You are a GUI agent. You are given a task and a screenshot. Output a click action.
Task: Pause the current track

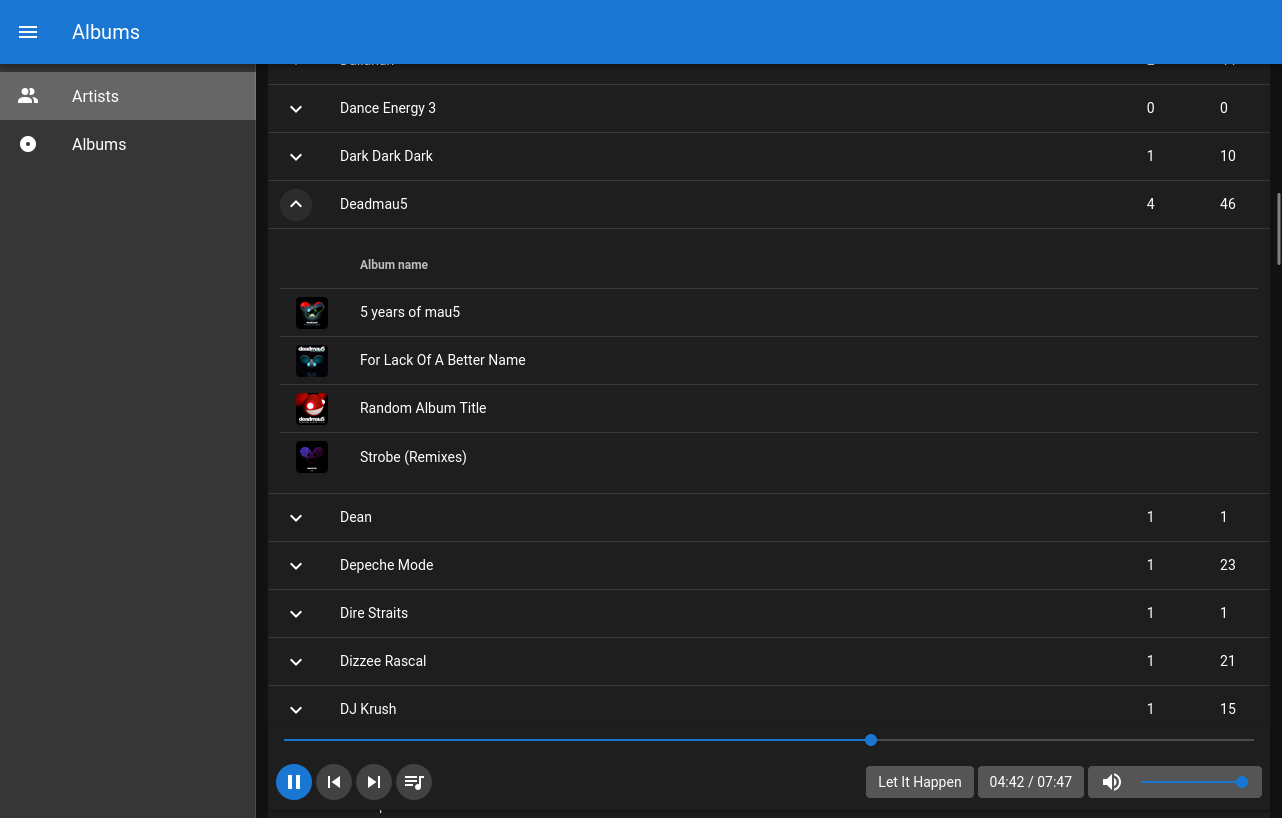[294, 782]
